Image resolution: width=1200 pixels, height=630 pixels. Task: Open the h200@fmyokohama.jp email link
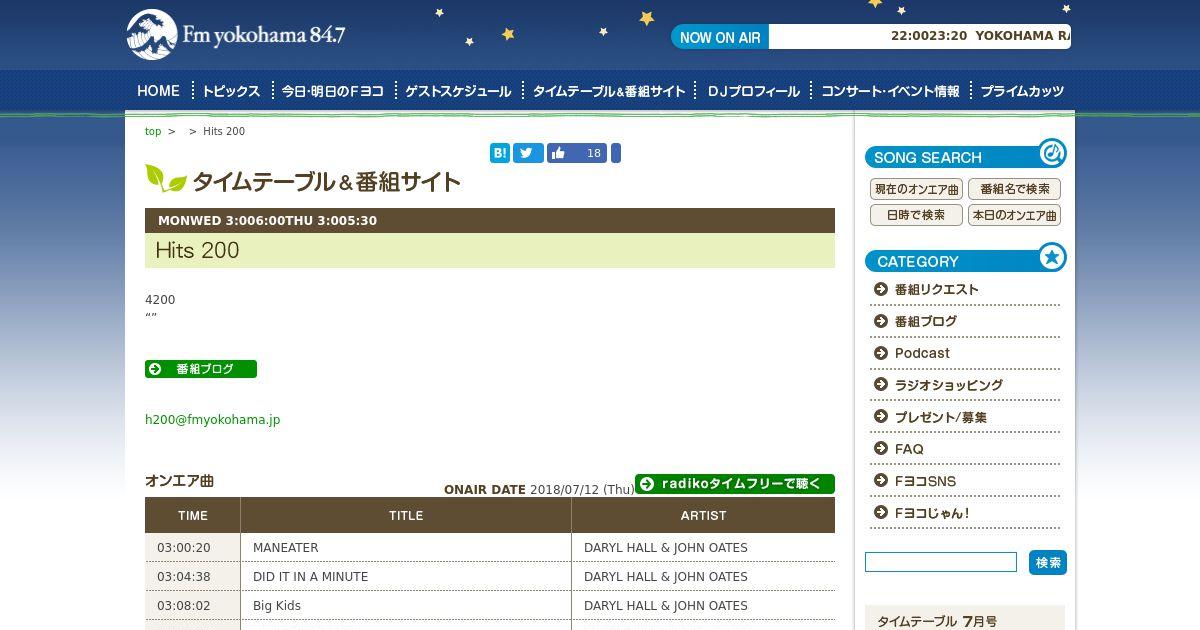click(x=213, y=420)
